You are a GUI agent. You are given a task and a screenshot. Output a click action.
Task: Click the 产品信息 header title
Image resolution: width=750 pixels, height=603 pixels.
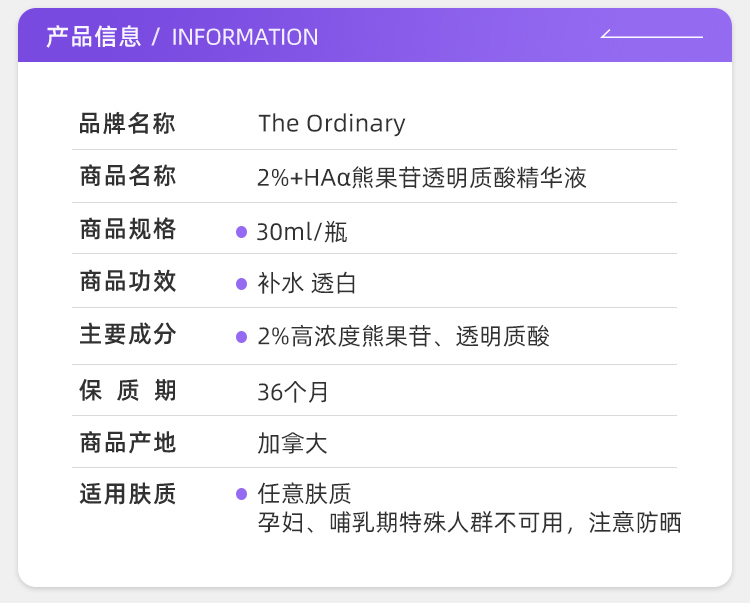[x=94, y=37]
